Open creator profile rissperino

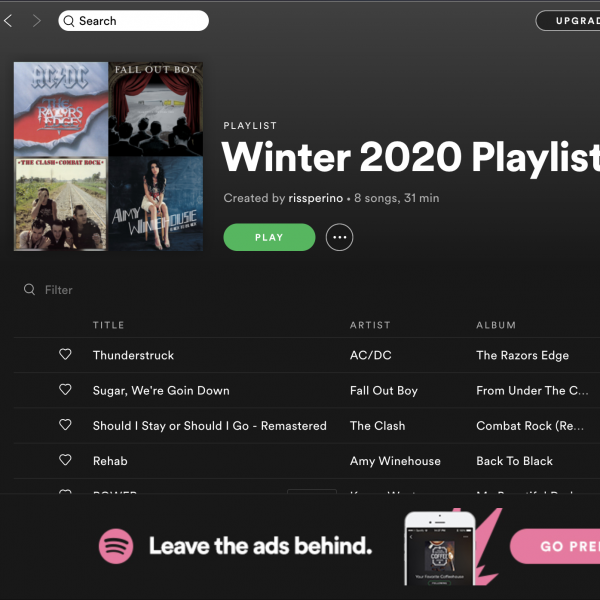click(x=316, y=198)
